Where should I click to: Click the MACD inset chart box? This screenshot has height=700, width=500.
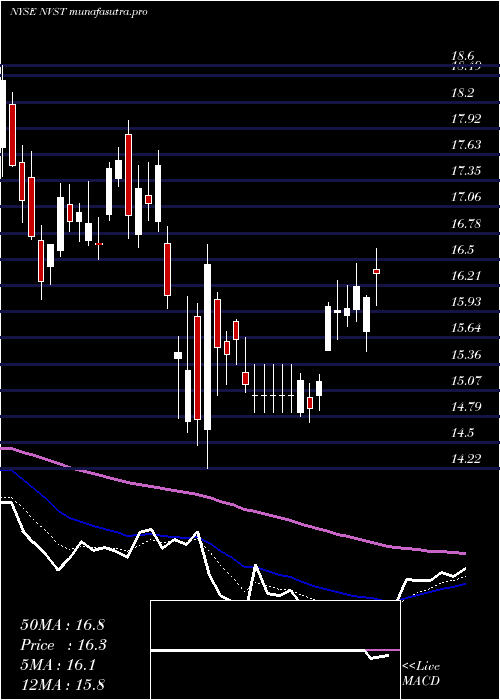(275, 650)
